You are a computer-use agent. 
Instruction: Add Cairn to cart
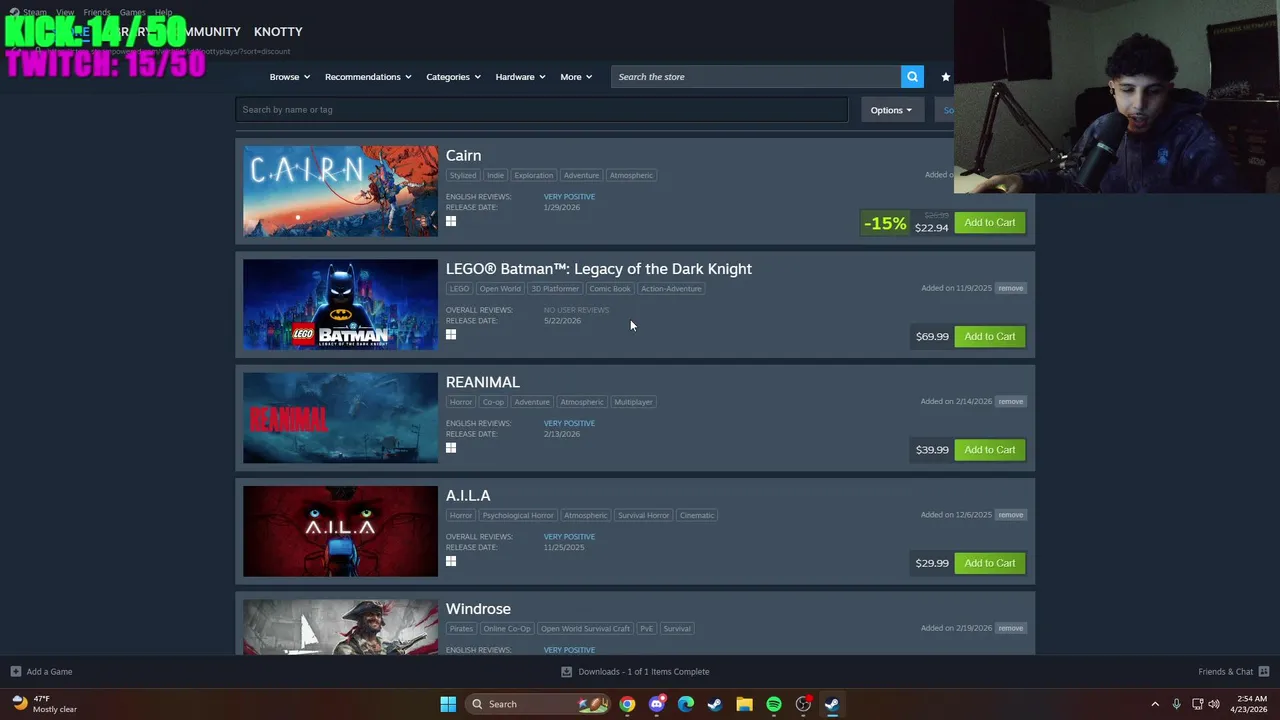[x=990, y=222]
